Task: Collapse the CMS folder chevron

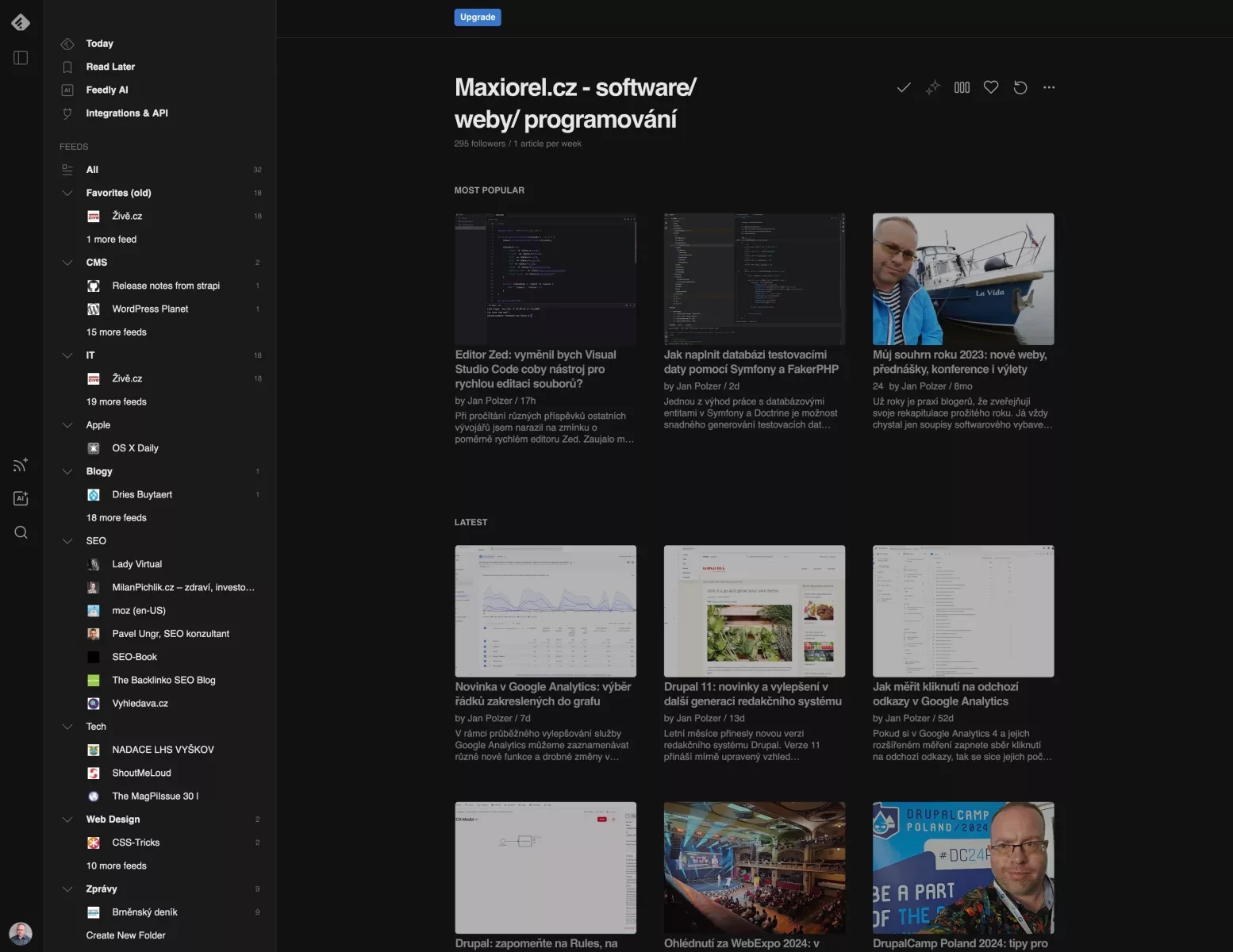Action: (67, 263)
